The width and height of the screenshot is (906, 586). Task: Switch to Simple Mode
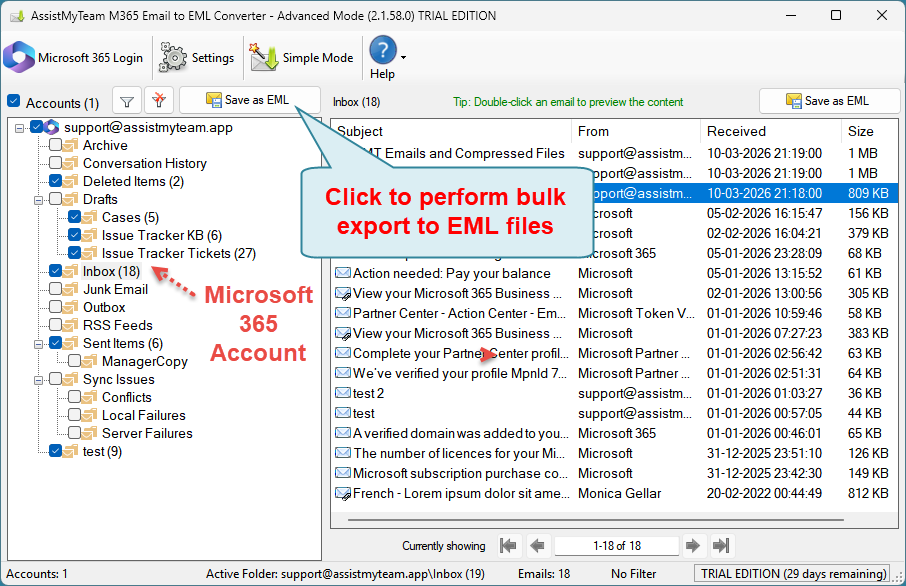coord(264,58)
